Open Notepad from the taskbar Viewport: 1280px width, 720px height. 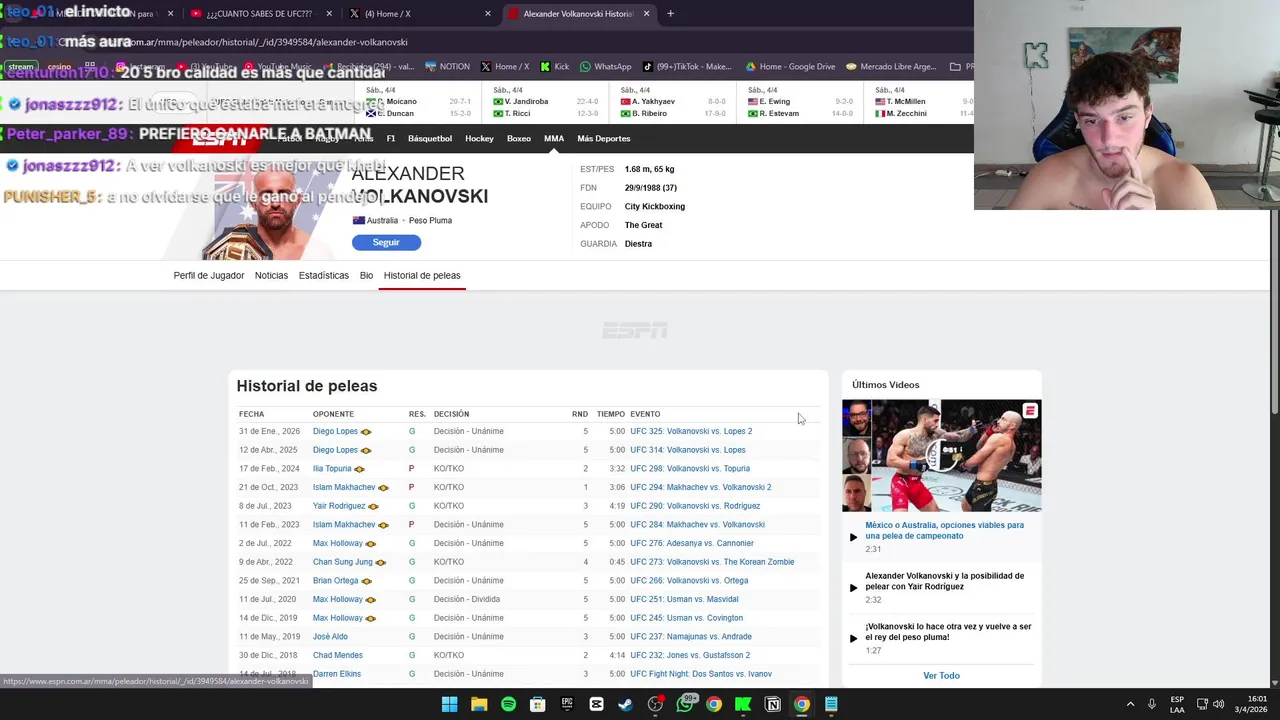point(831,704)
